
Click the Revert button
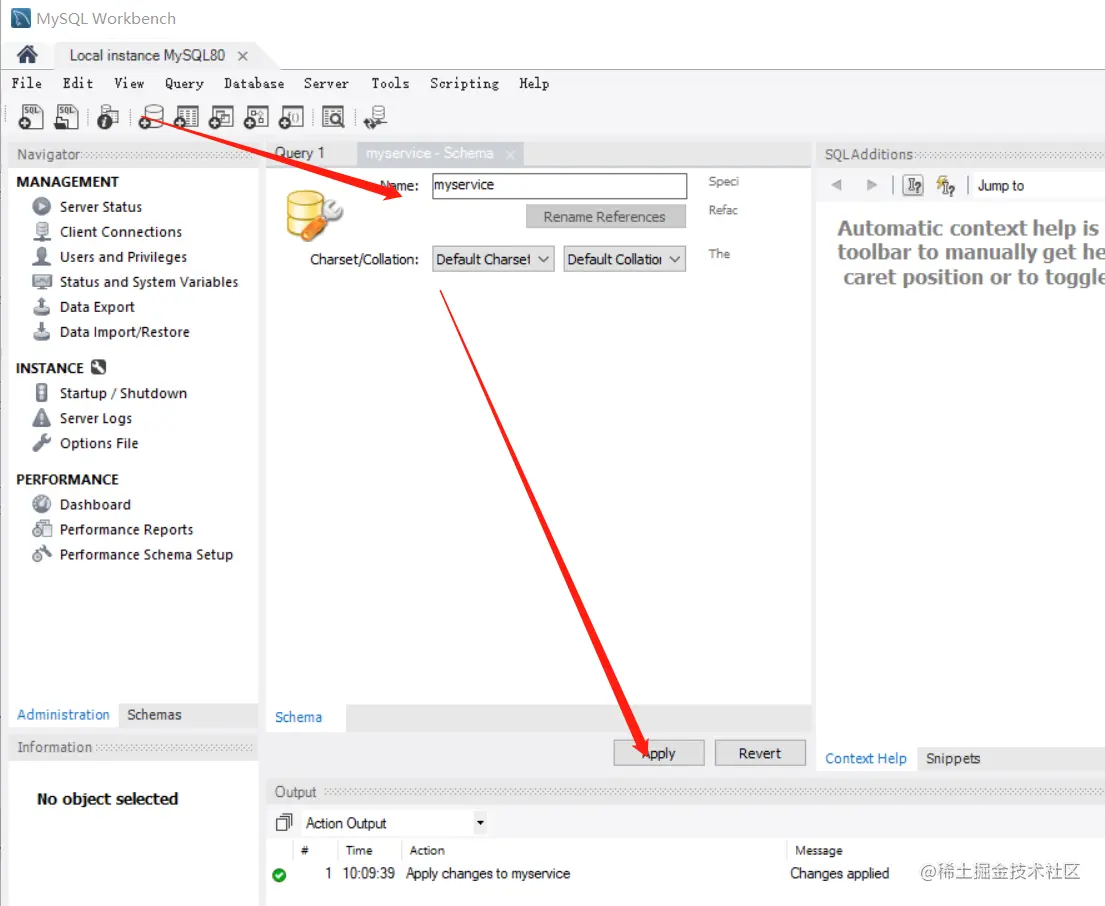pyautogui.click(x=760, y=753)
